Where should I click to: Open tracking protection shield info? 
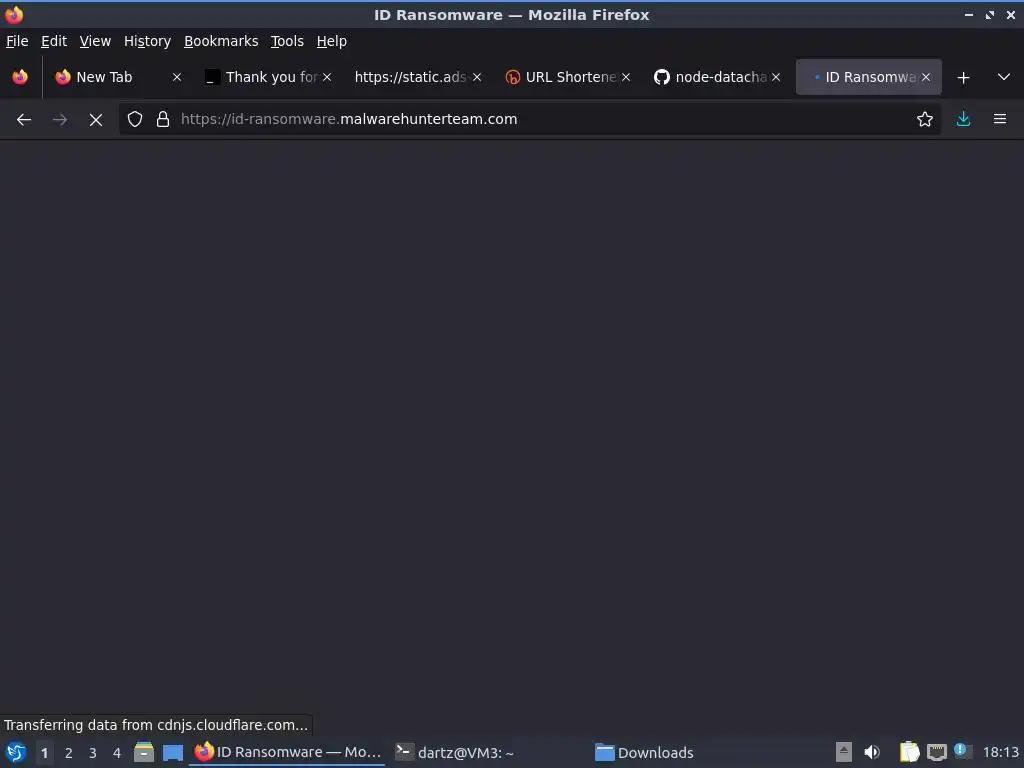click(135, 119)
